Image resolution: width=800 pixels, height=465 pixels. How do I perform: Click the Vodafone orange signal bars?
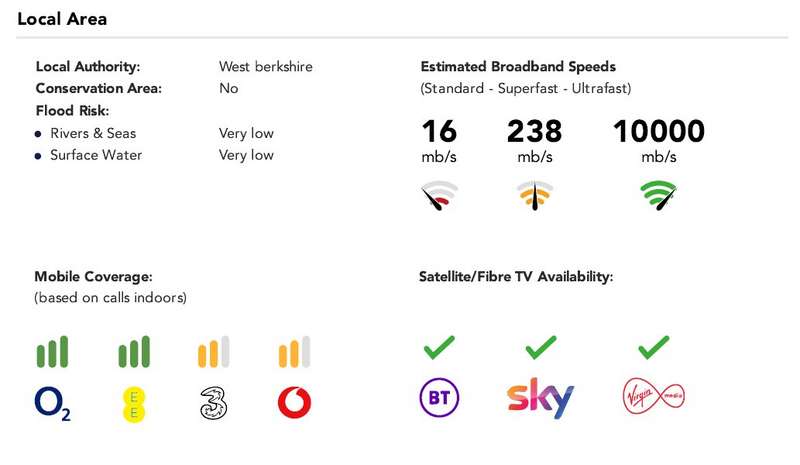coord(294,352)
